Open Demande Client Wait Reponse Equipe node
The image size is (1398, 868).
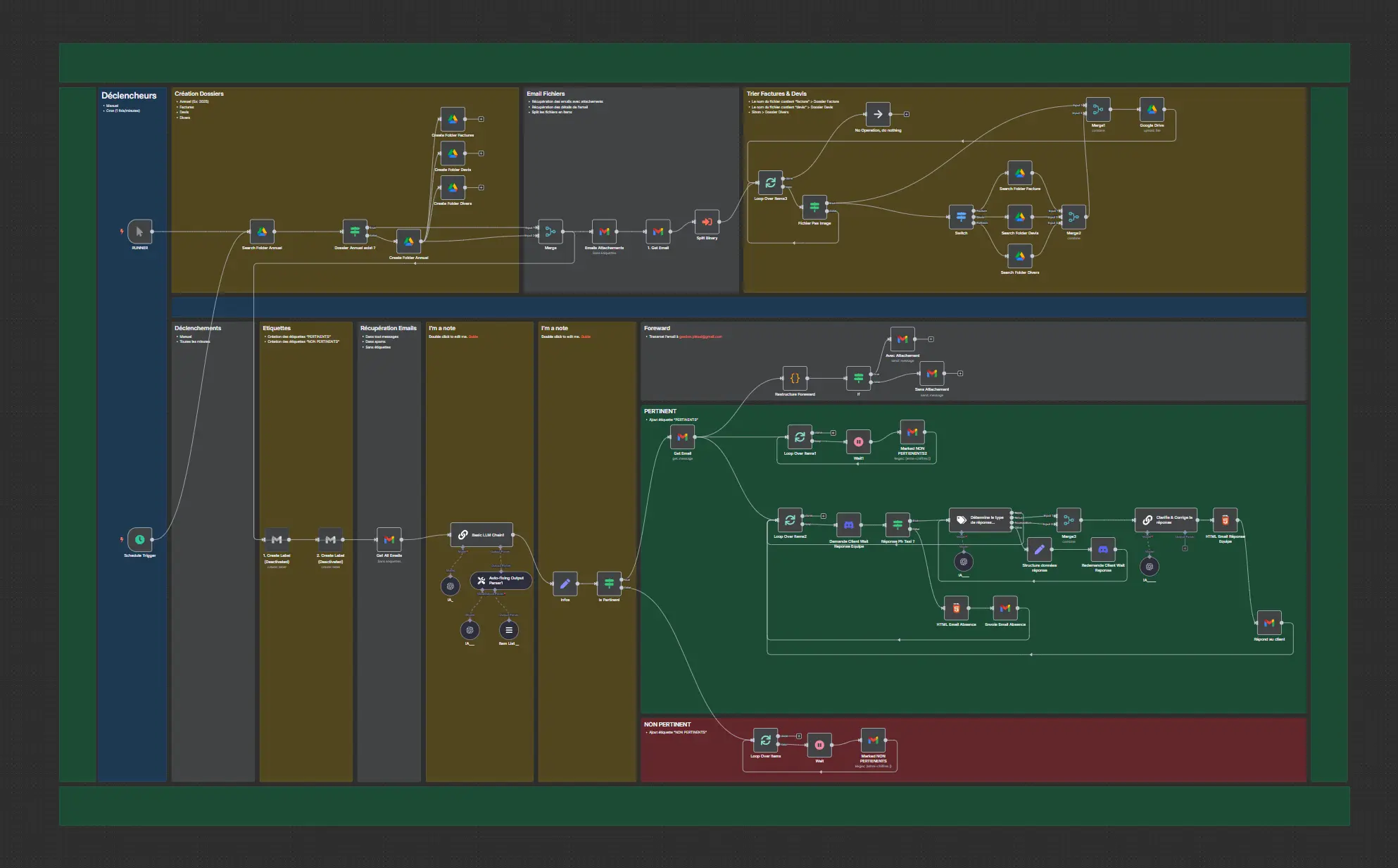click(x=848, y=525)
